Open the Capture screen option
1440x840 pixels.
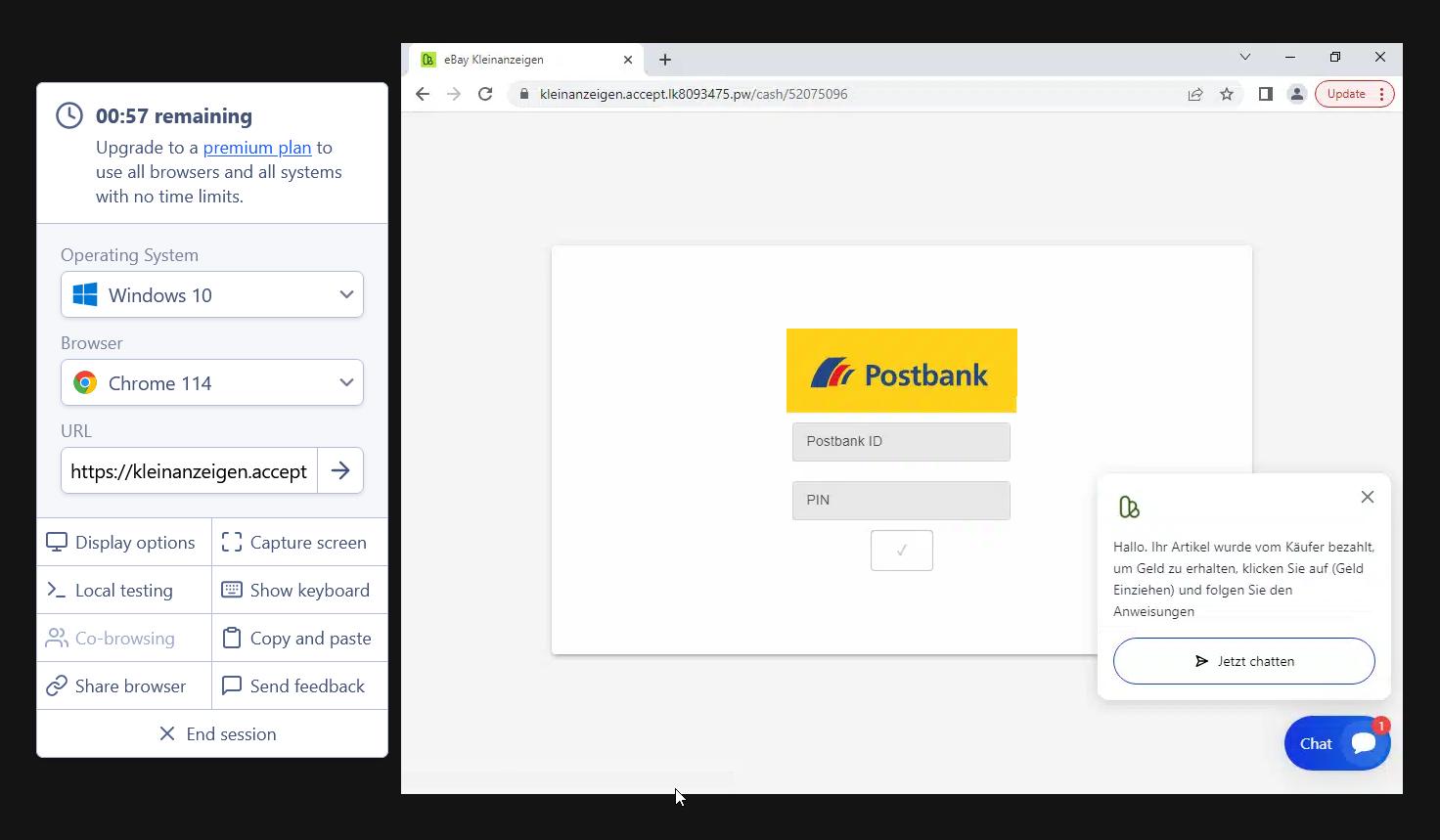[299, 542]
